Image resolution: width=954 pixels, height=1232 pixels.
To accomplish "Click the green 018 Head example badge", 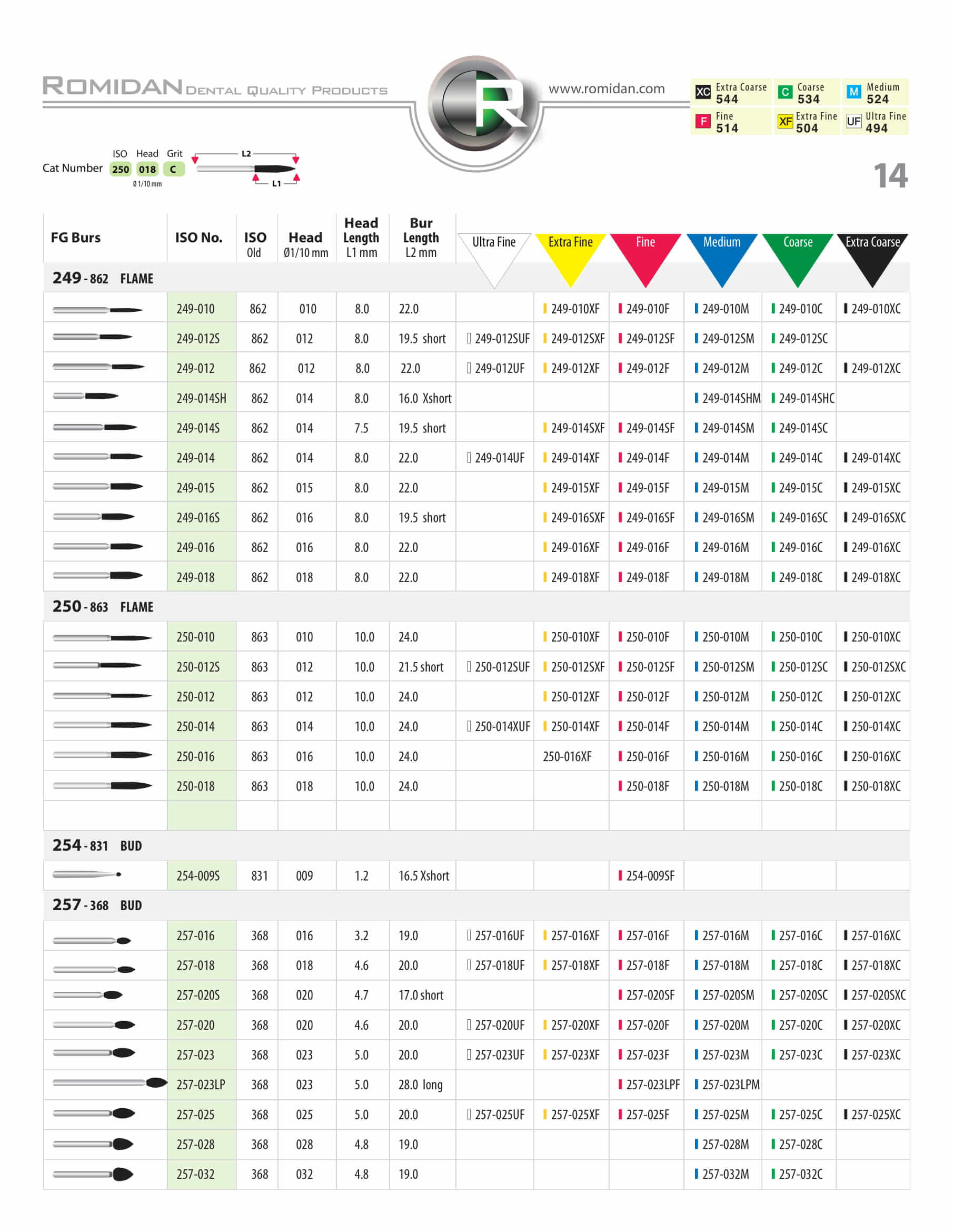I will pos(147,169).
